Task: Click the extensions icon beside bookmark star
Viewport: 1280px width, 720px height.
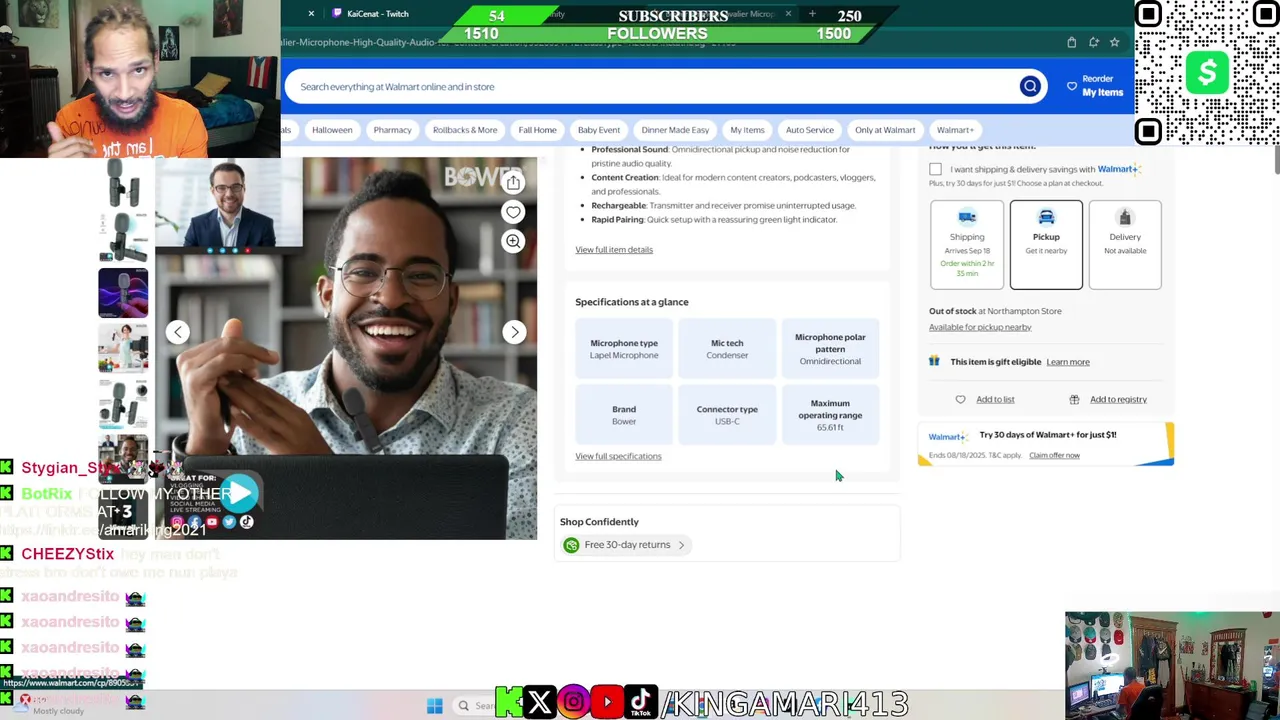Action: coord(1093,42)
